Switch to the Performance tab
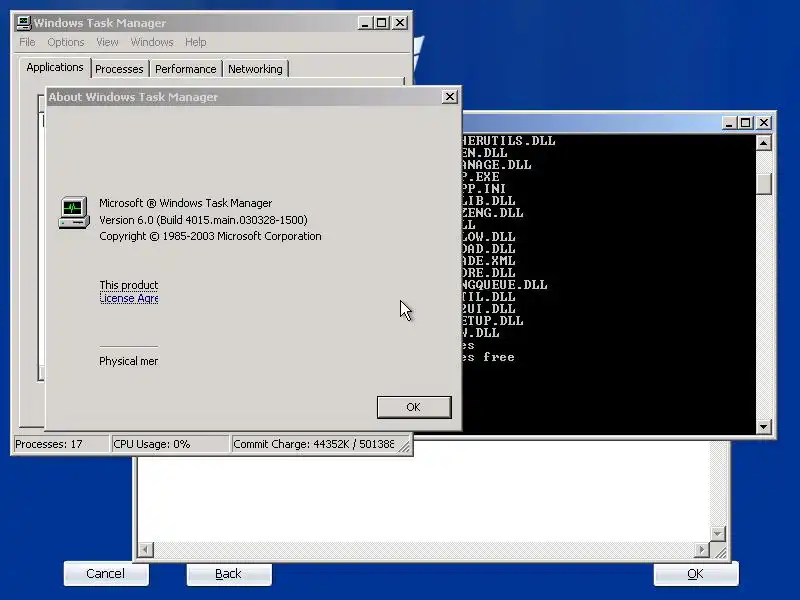 coord(186,69)
